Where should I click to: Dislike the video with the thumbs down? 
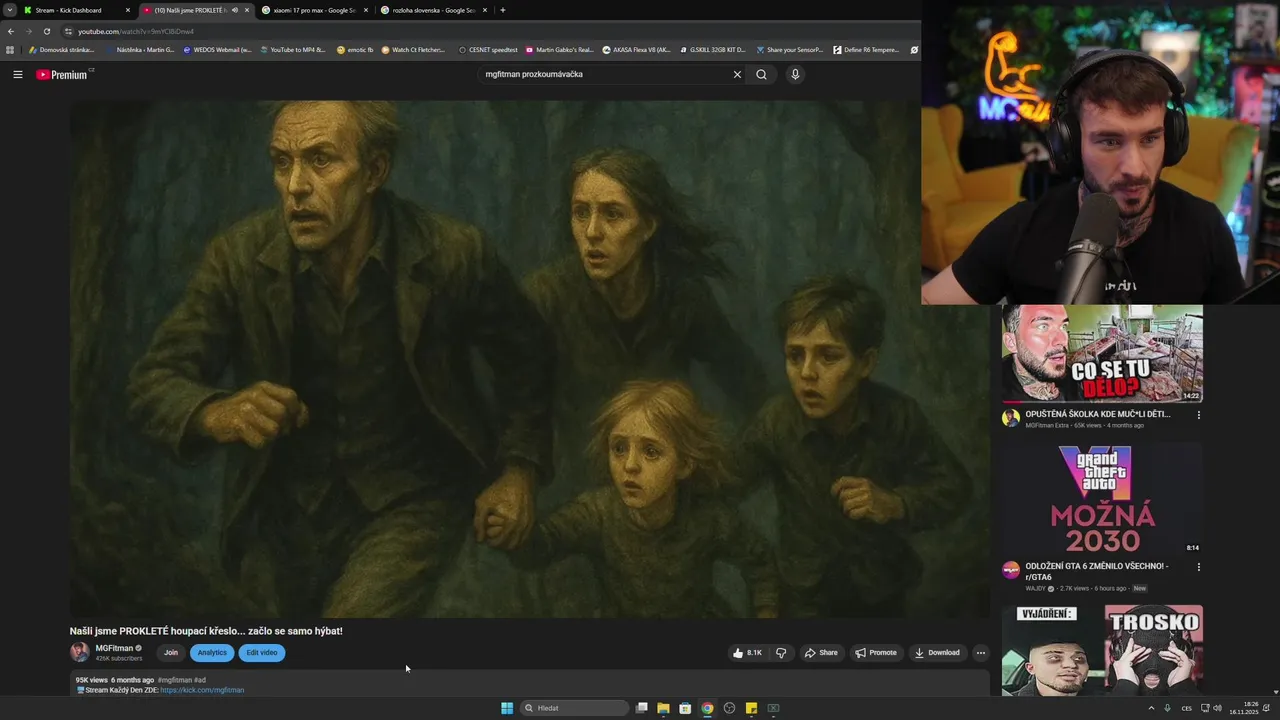781,653
